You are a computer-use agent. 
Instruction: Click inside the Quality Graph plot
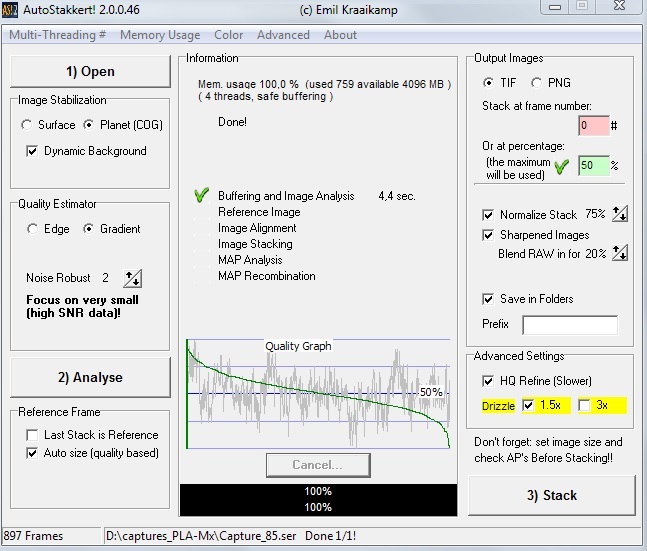click(x=318, y=394)
